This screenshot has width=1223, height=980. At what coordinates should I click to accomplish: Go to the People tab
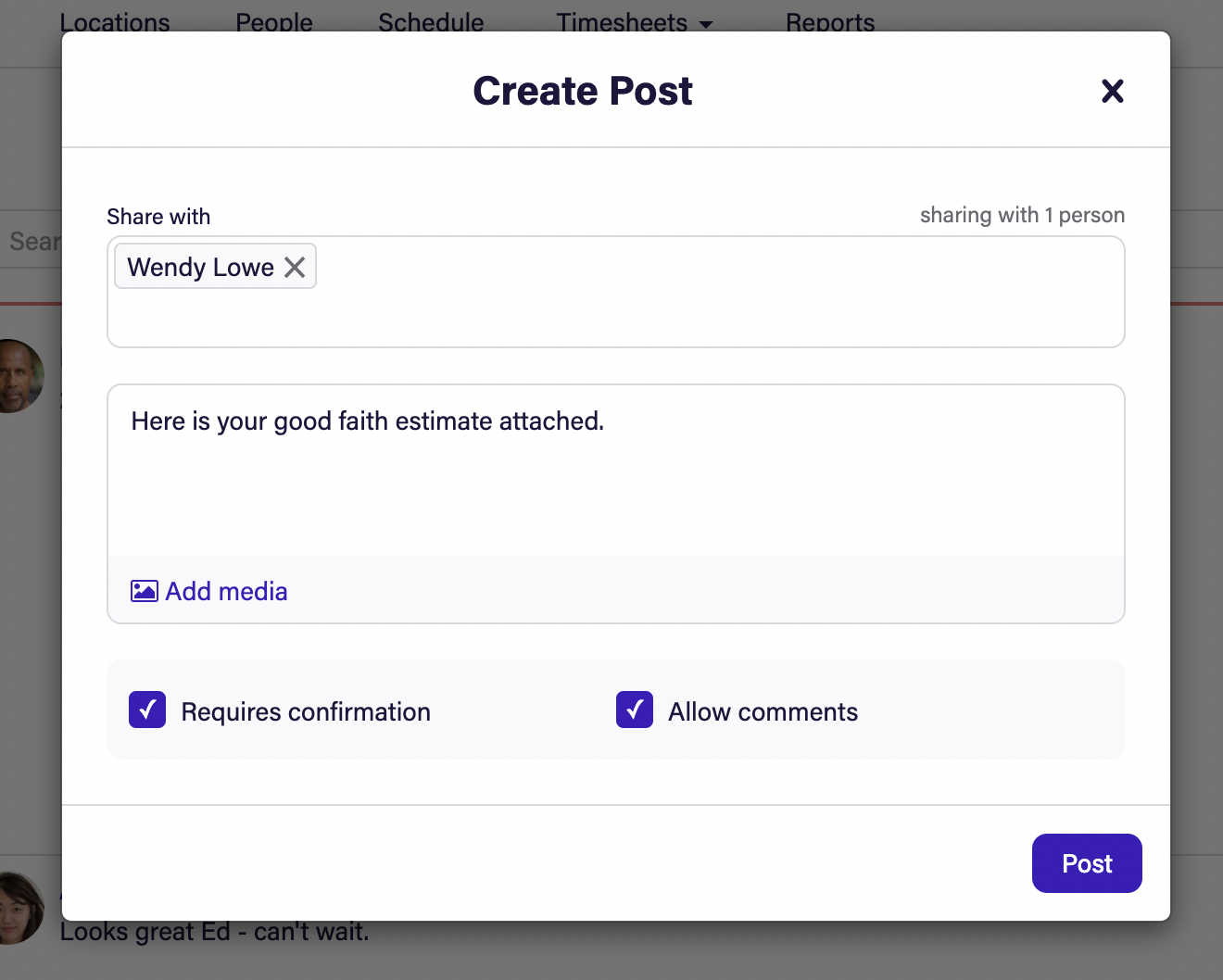click(274, 22)
